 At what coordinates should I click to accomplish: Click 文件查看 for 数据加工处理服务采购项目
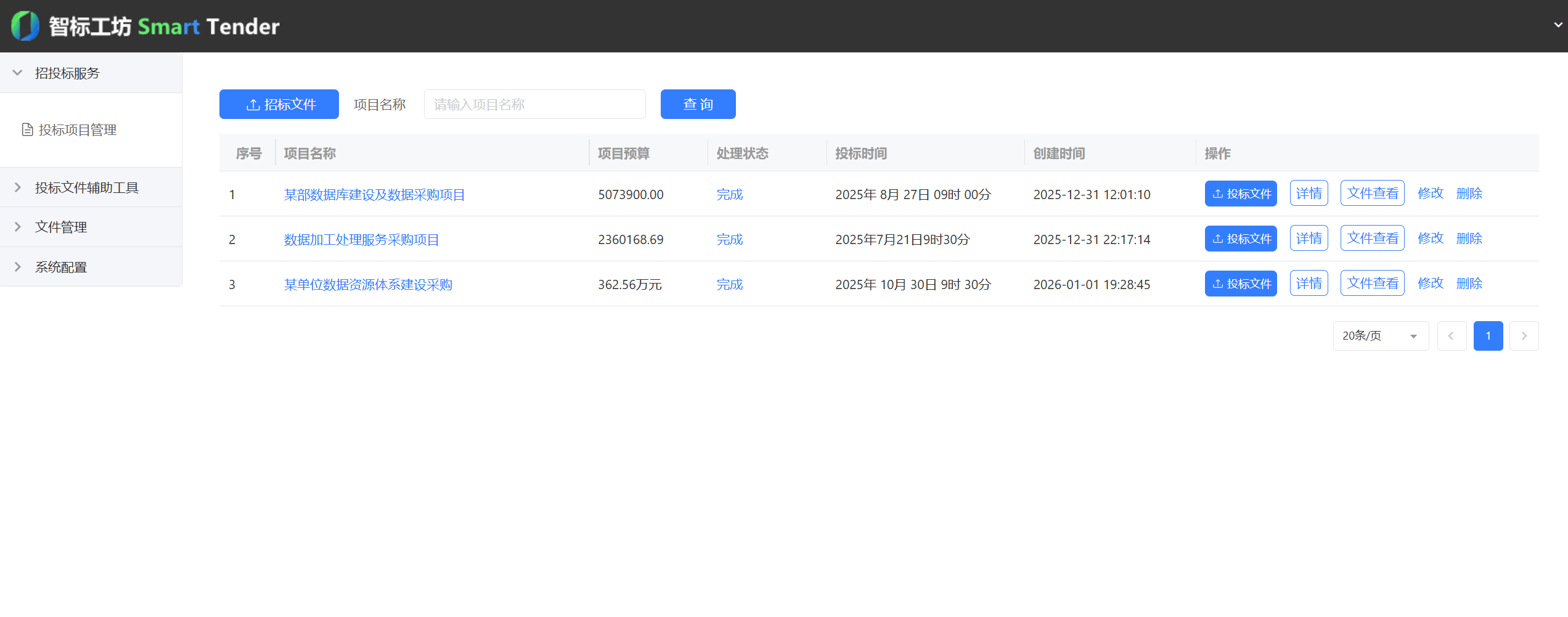click(1372, 239)
